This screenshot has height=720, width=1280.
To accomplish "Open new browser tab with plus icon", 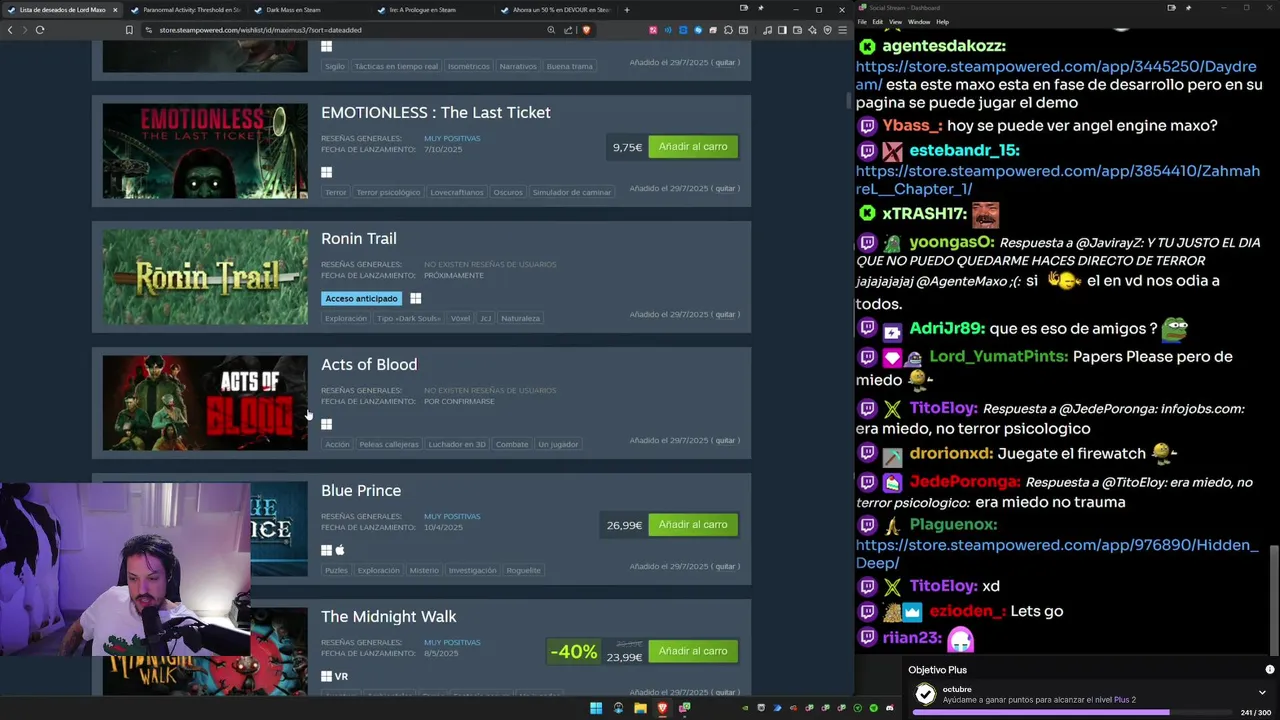I will 627,10.
